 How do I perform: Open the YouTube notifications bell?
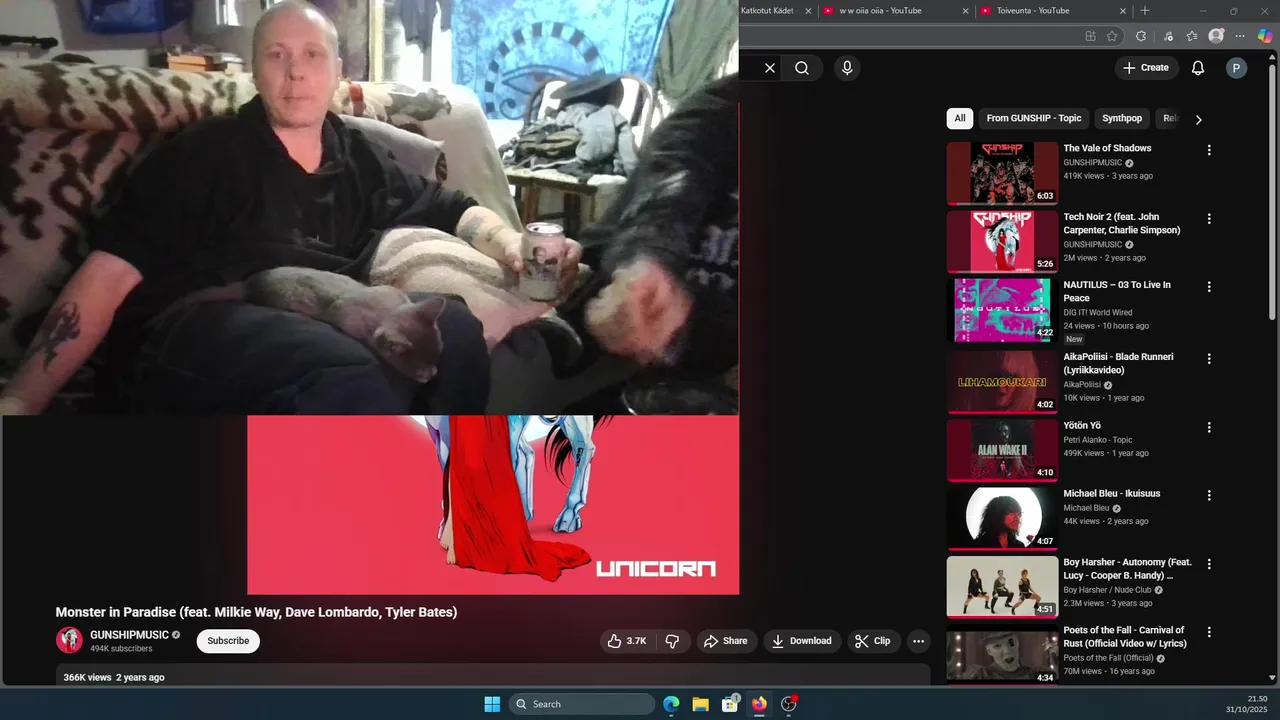1198,68
